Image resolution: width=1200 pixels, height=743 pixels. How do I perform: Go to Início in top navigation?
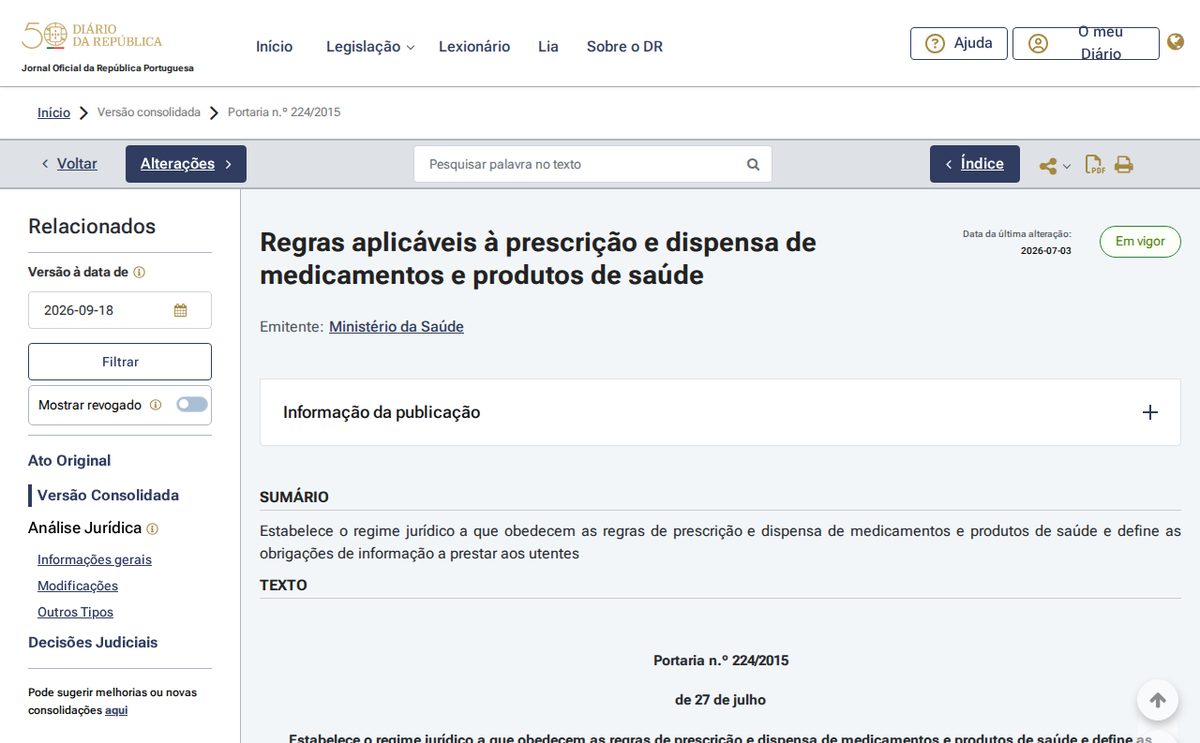click(x=274, y=47)
